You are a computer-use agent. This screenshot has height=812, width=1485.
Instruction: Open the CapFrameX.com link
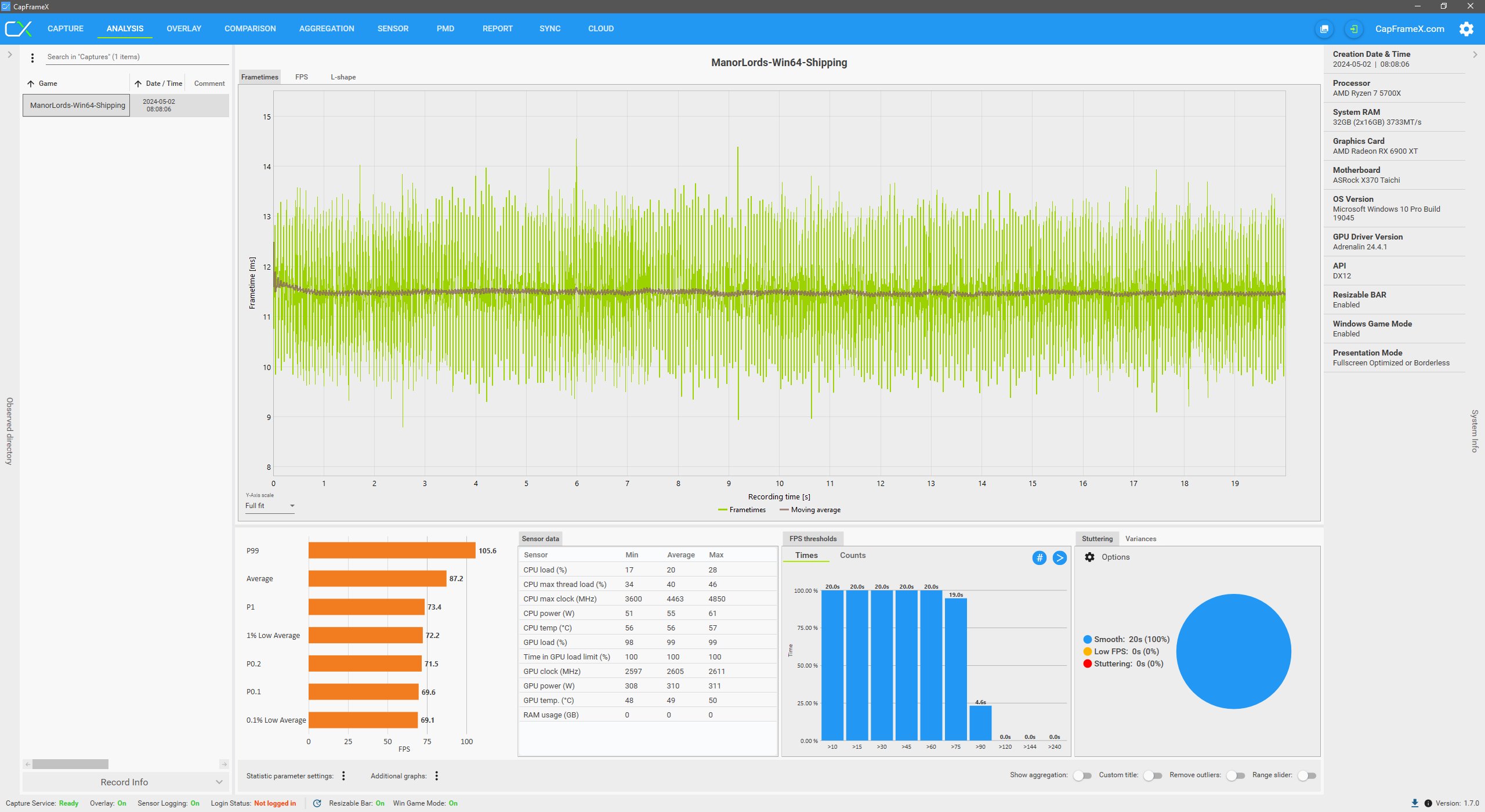click(1410, 29)
